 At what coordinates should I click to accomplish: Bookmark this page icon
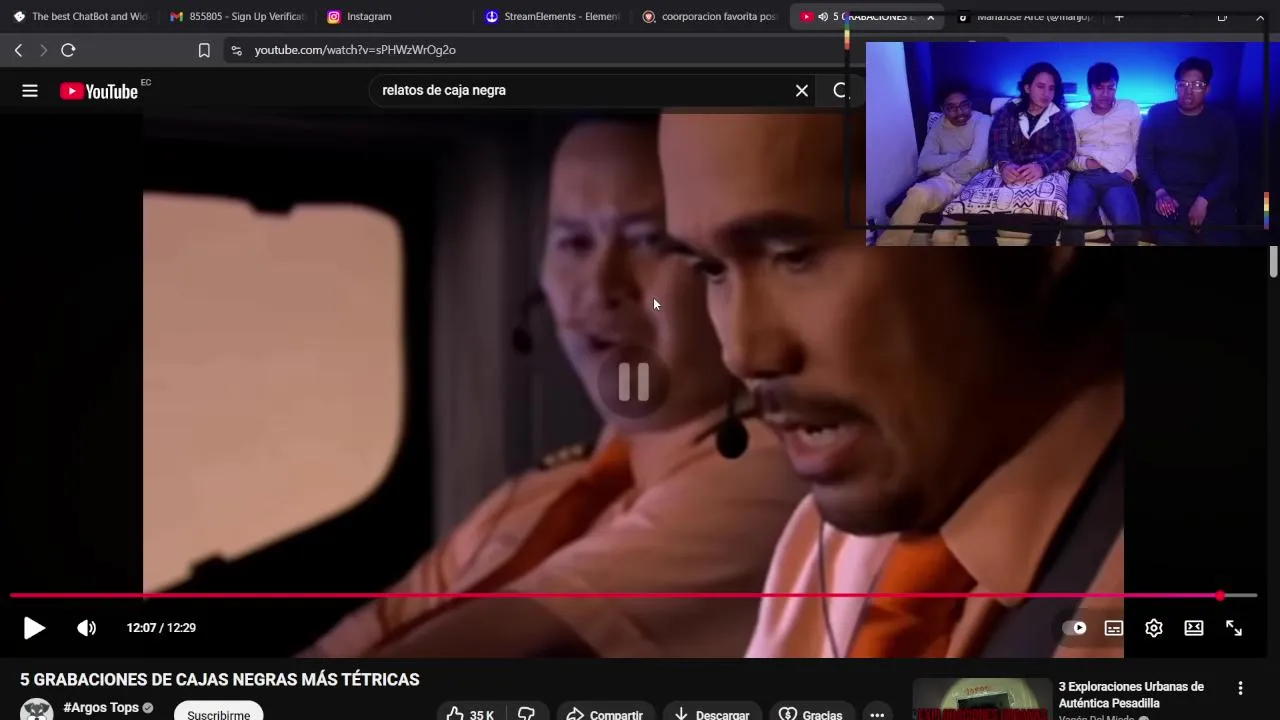click(204, 50)
